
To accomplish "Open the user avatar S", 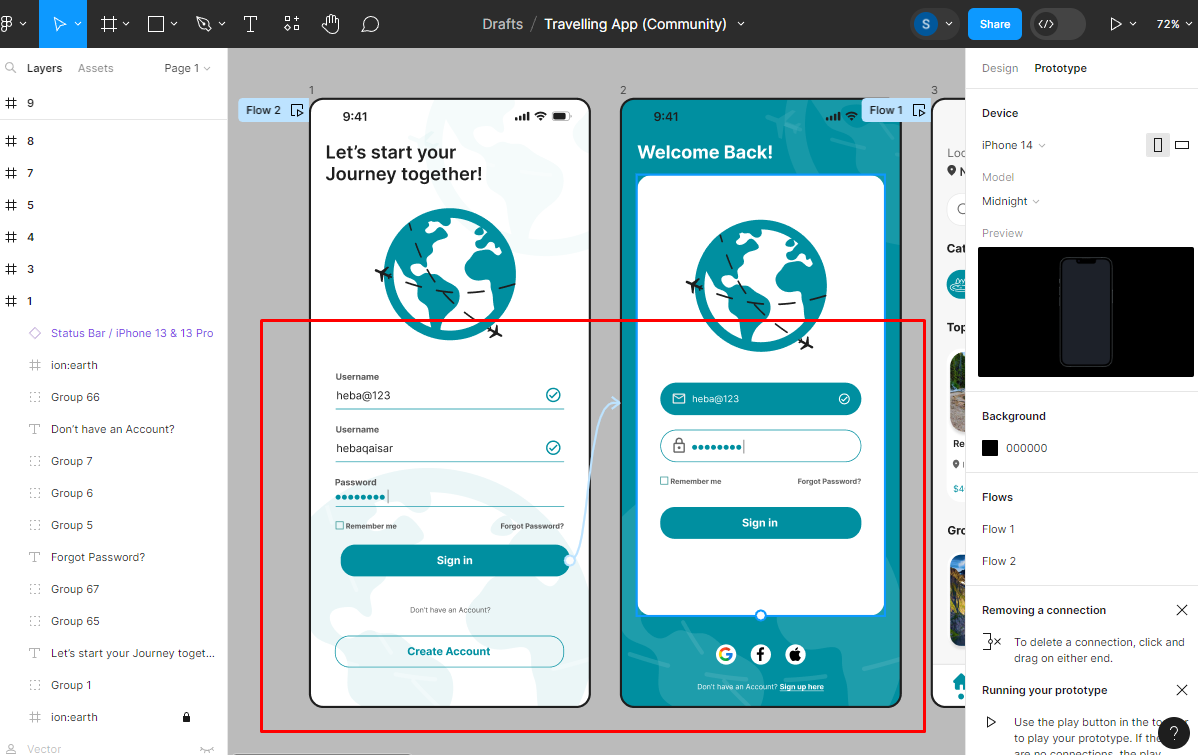I will pos(925,24).
